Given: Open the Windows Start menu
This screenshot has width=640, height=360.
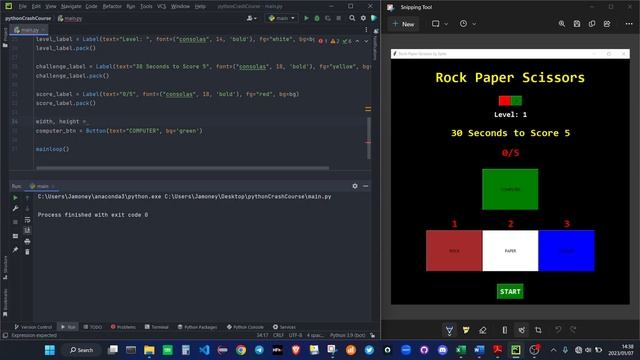Looking at the screenshot, I should pos(50,350).
